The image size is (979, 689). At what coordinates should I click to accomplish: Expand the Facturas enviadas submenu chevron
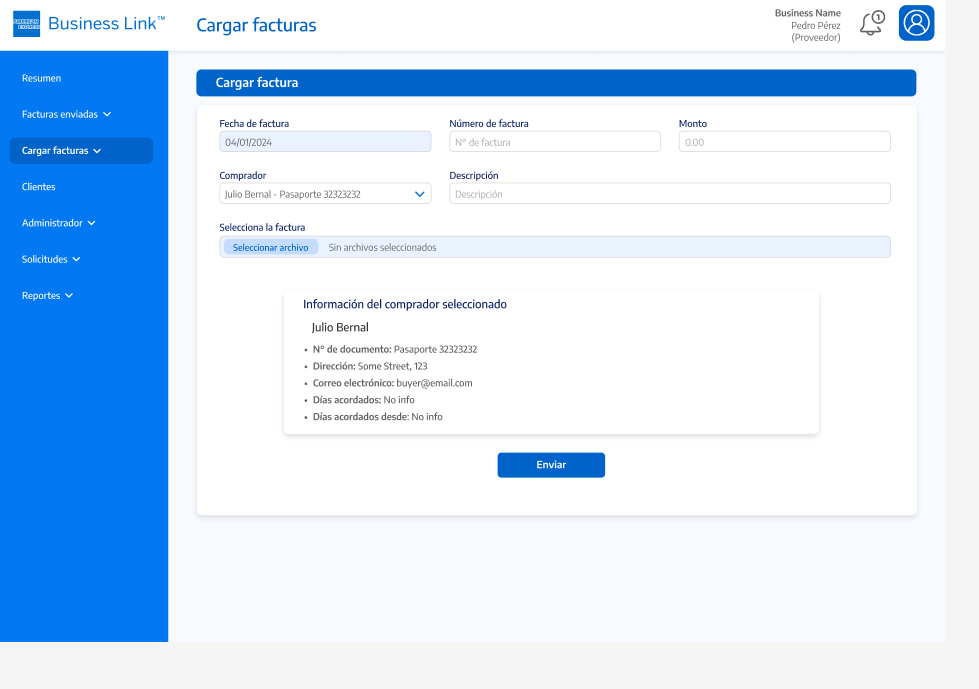(x=107, y=115)
